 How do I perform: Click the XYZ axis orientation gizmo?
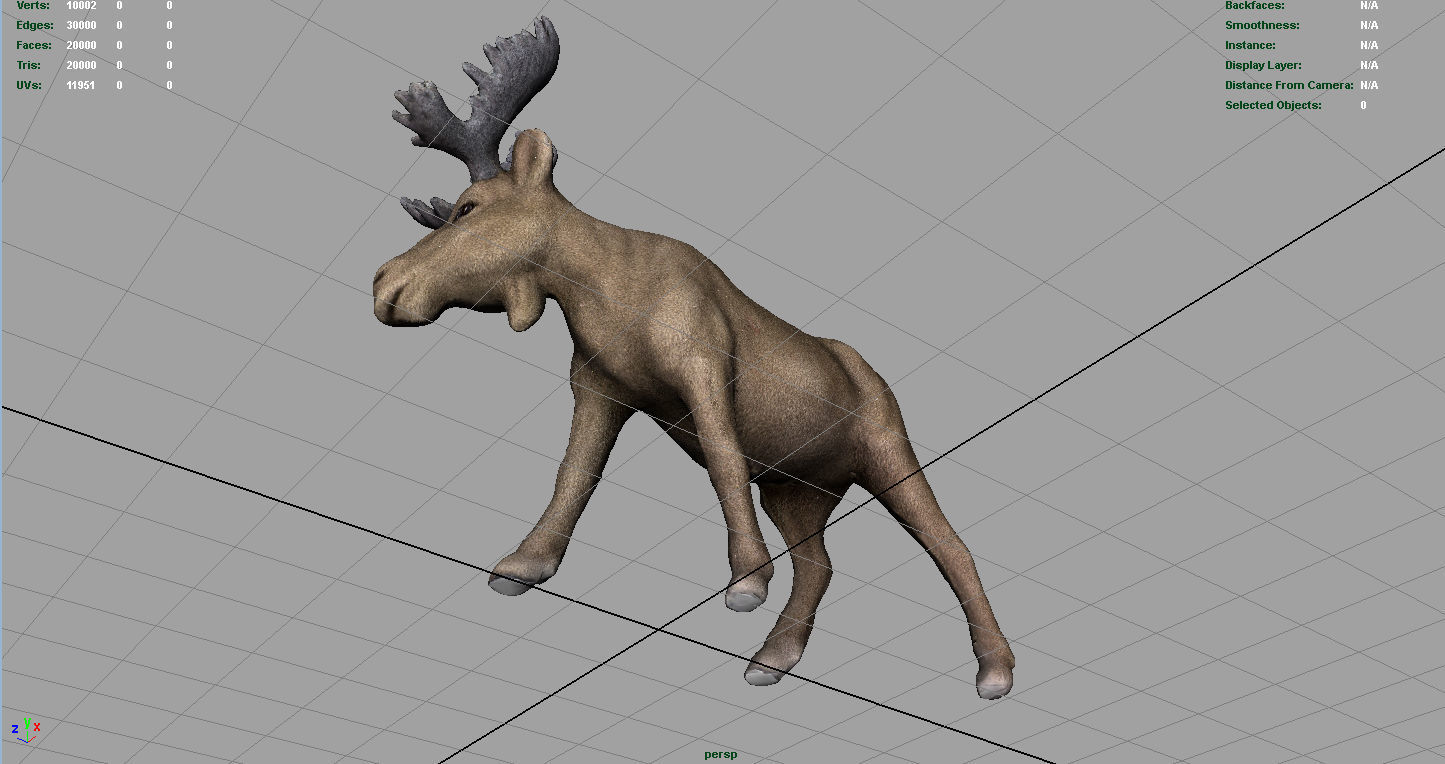click(x=26, y=729)
